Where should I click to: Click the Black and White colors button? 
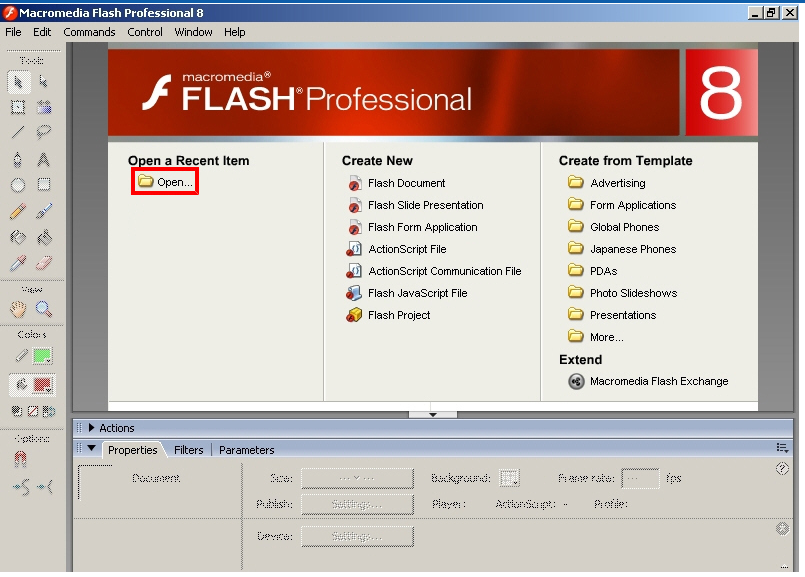[17, 411]
